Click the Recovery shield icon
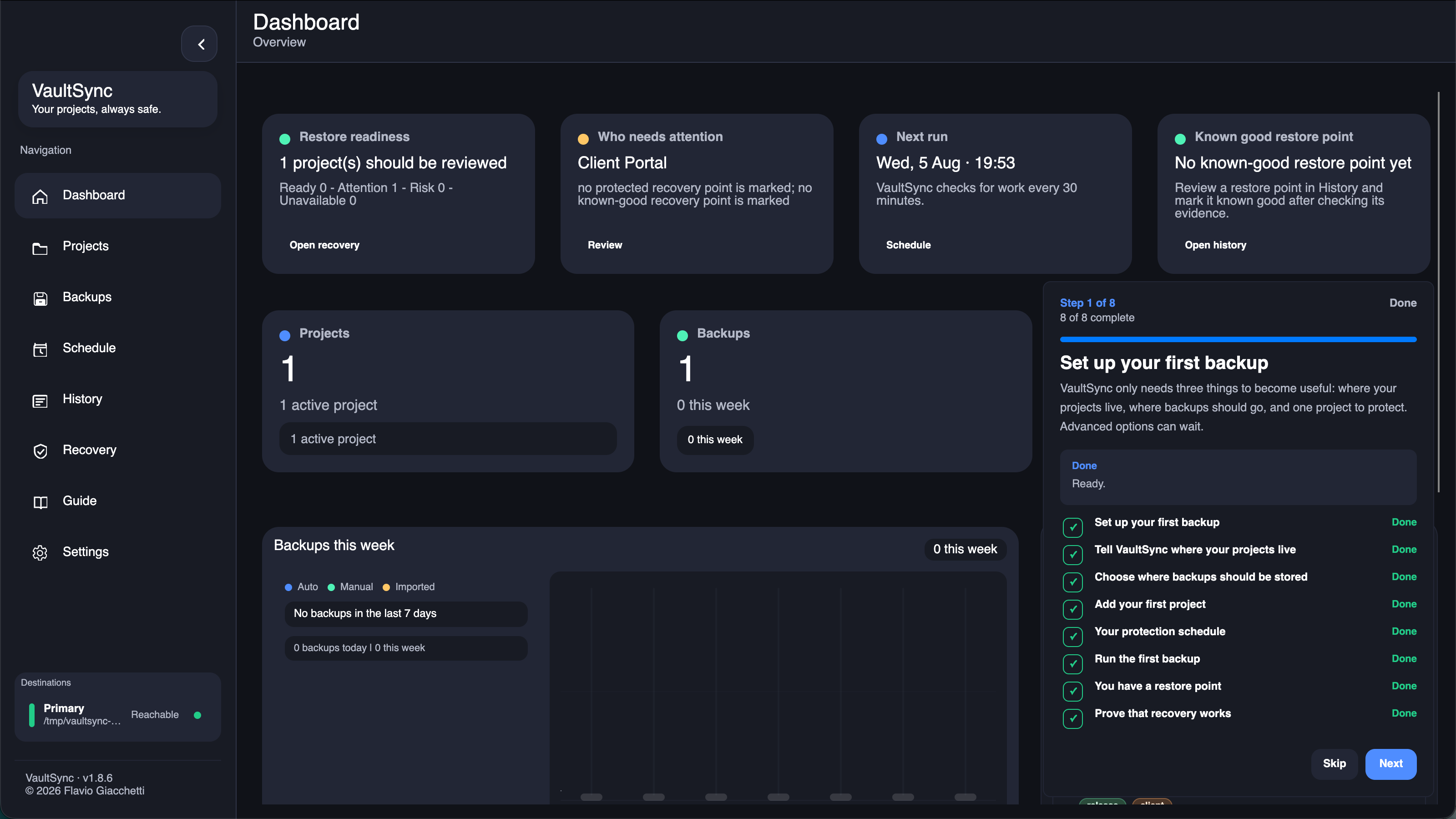 [40, 451]
